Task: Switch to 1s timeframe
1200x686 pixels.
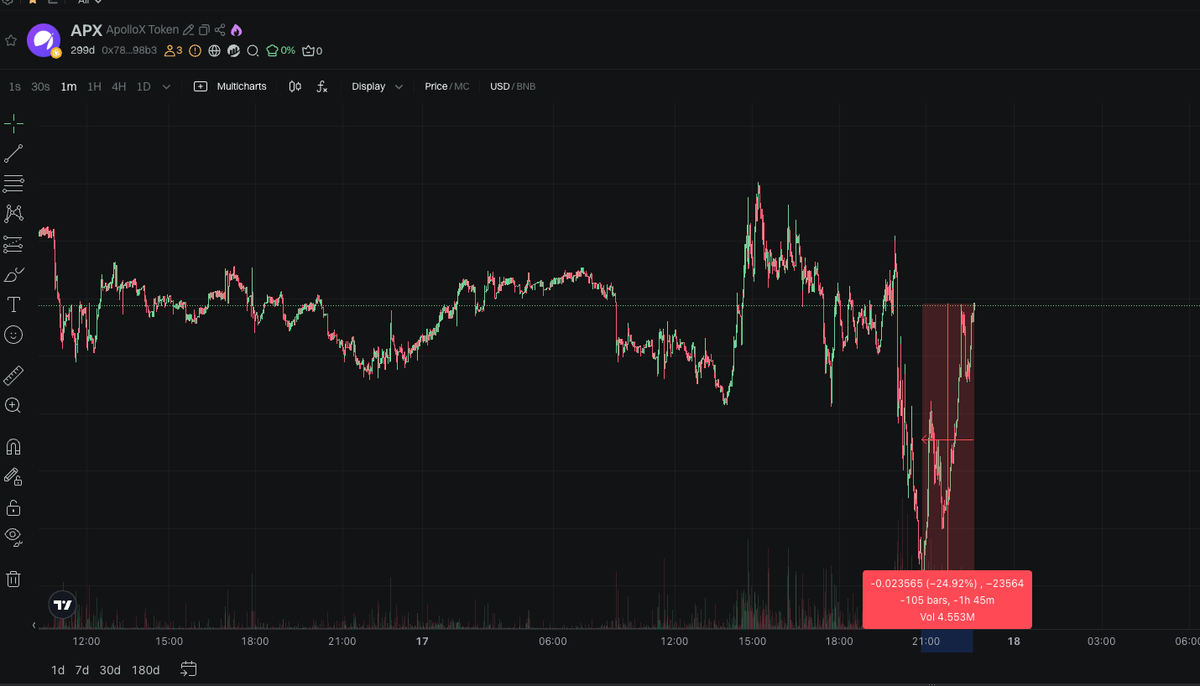Action: pyautogui.click(x=15, y=87)
